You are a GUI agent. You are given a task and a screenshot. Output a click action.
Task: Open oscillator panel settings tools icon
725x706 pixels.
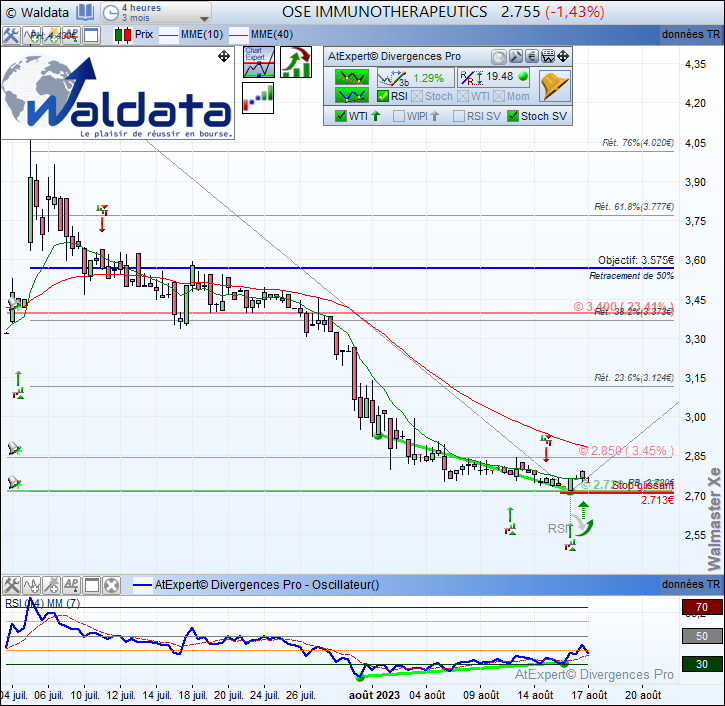pos(11,585)
